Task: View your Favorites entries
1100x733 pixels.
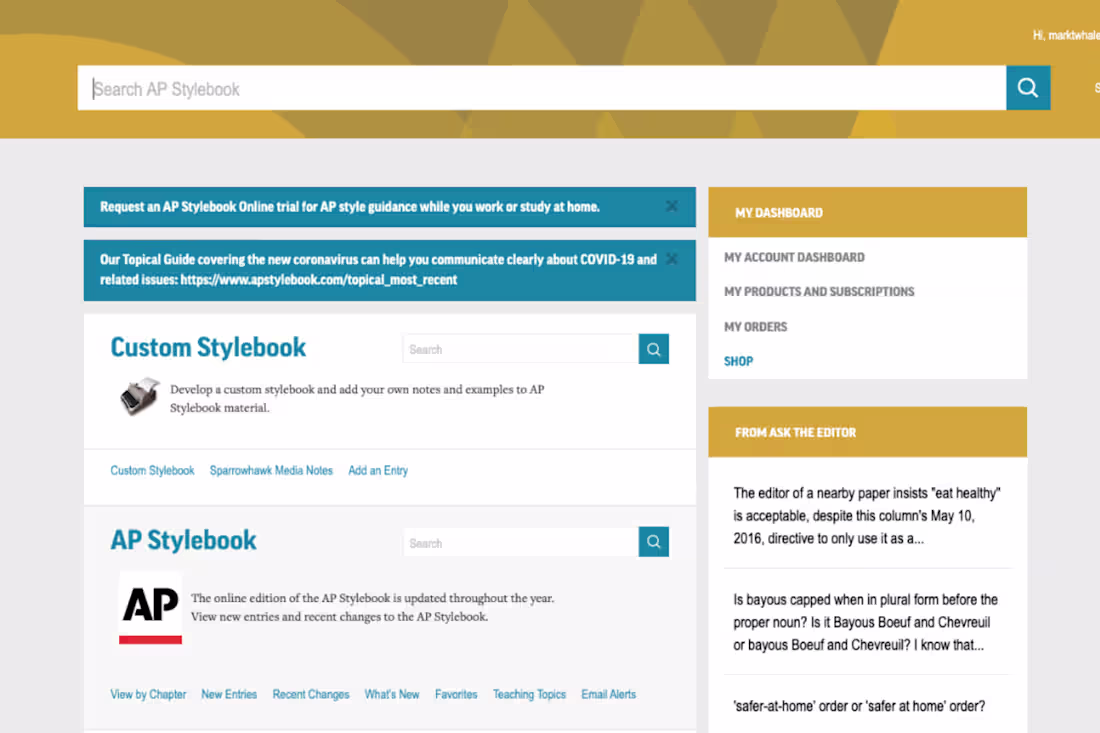Action: point(456,693)
